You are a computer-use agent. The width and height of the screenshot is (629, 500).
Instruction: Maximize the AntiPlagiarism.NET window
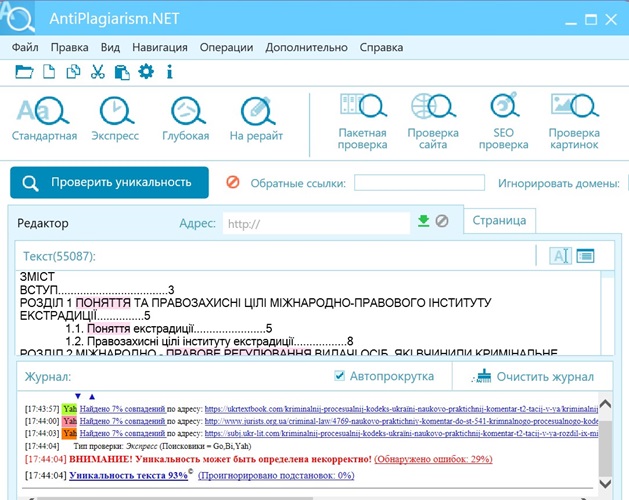pos(591,20)
